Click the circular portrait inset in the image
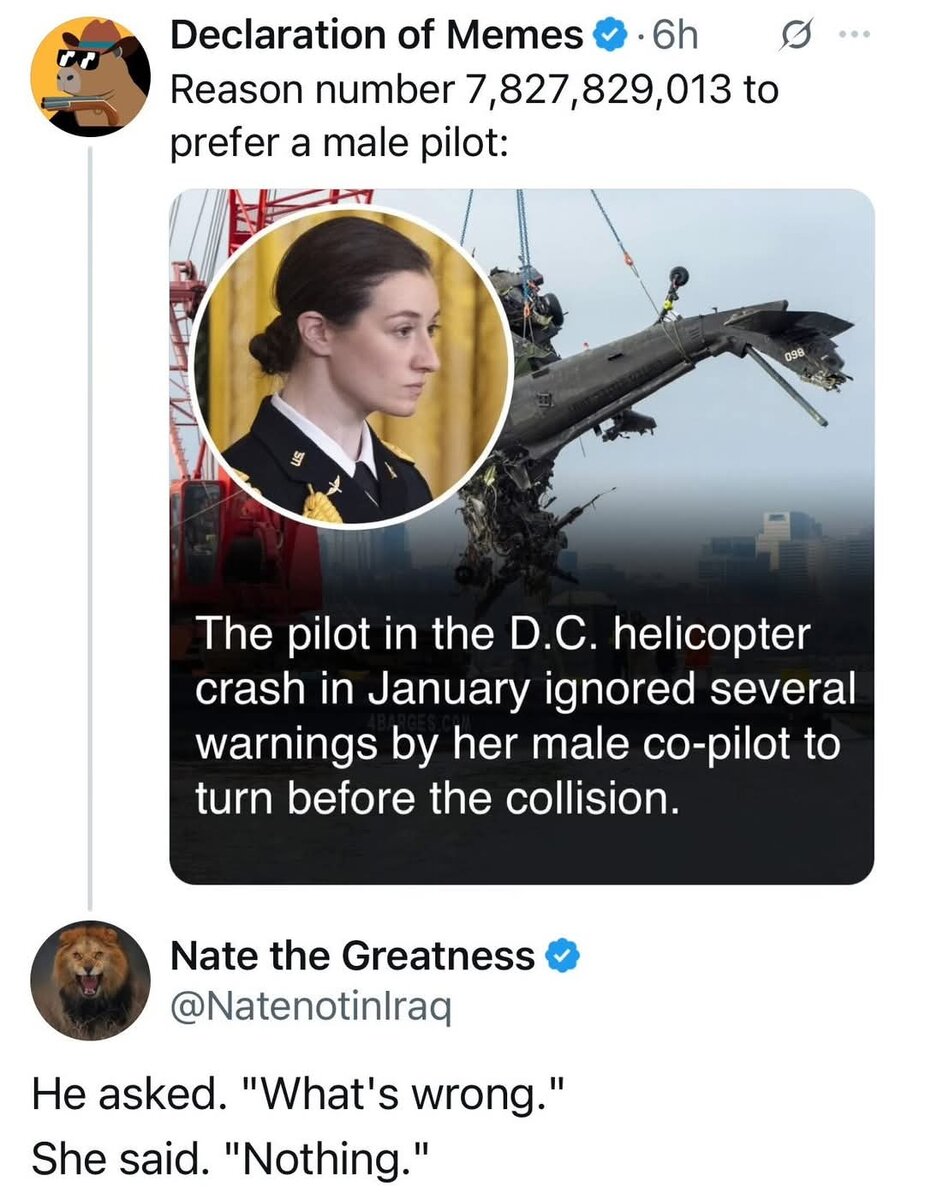 coord(352,367)
